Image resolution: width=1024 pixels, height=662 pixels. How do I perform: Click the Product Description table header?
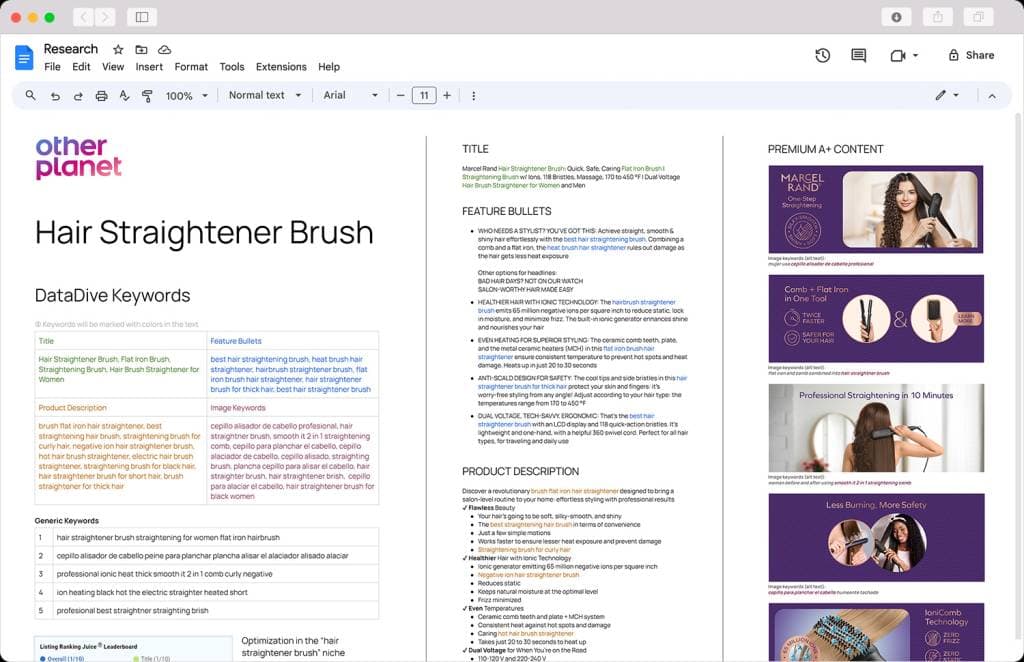tap(72, 407)
